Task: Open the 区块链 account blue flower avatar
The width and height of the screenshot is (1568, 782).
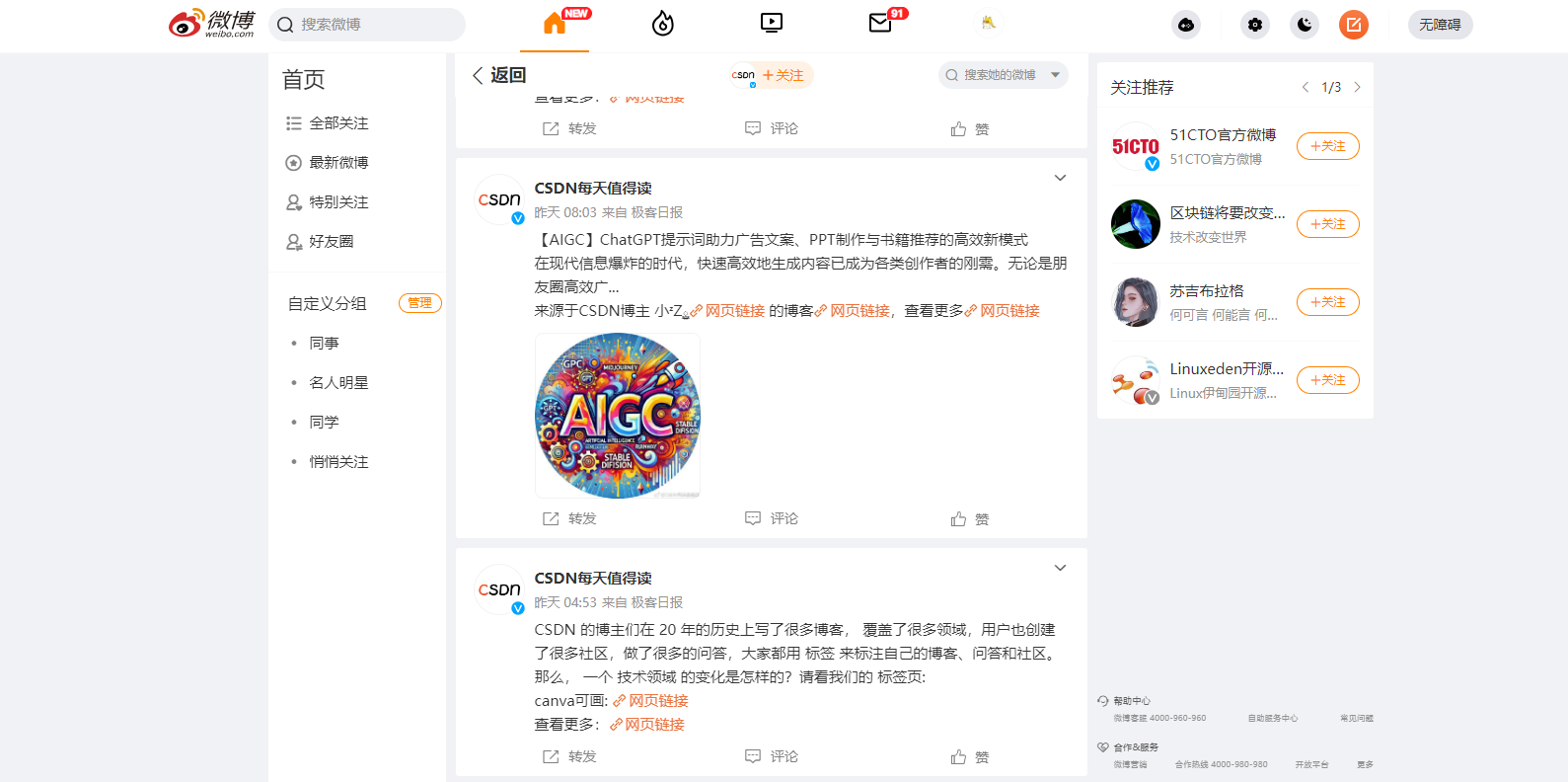Action: pos(1136,224)
